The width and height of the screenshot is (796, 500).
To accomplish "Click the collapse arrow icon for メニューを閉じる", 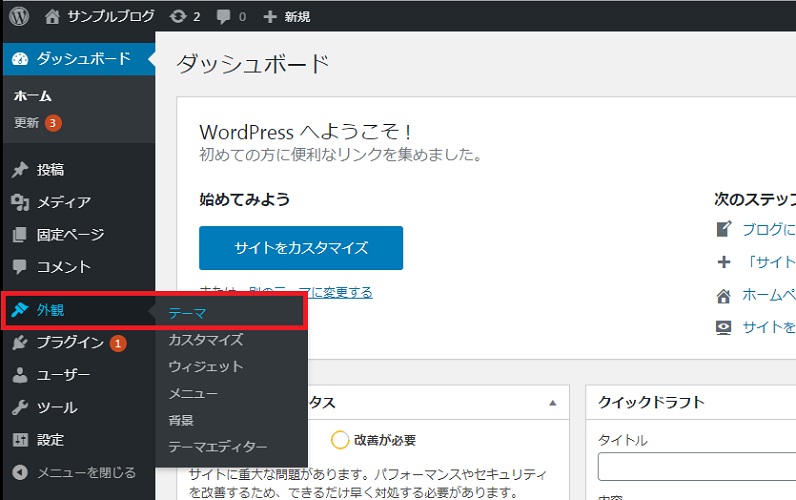I will click(x=20, y=473).
